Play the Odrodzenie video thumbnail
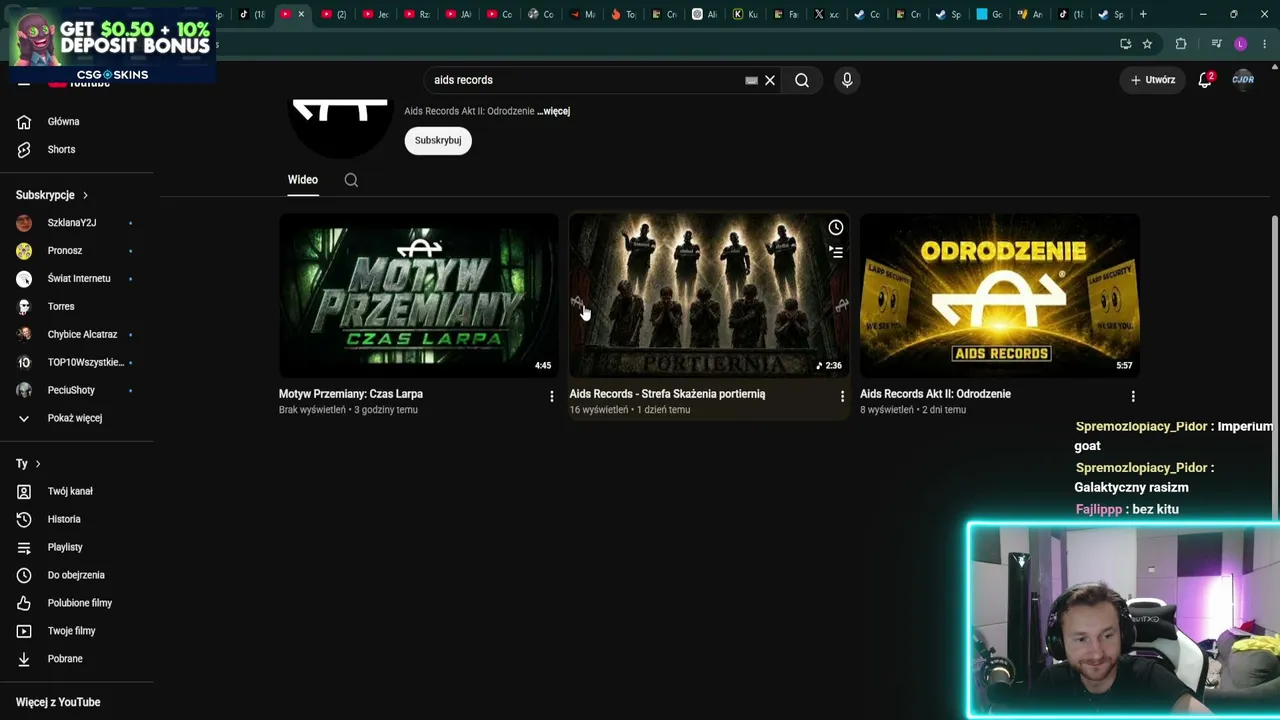 pyautogui.click(x=1000, y=296)
